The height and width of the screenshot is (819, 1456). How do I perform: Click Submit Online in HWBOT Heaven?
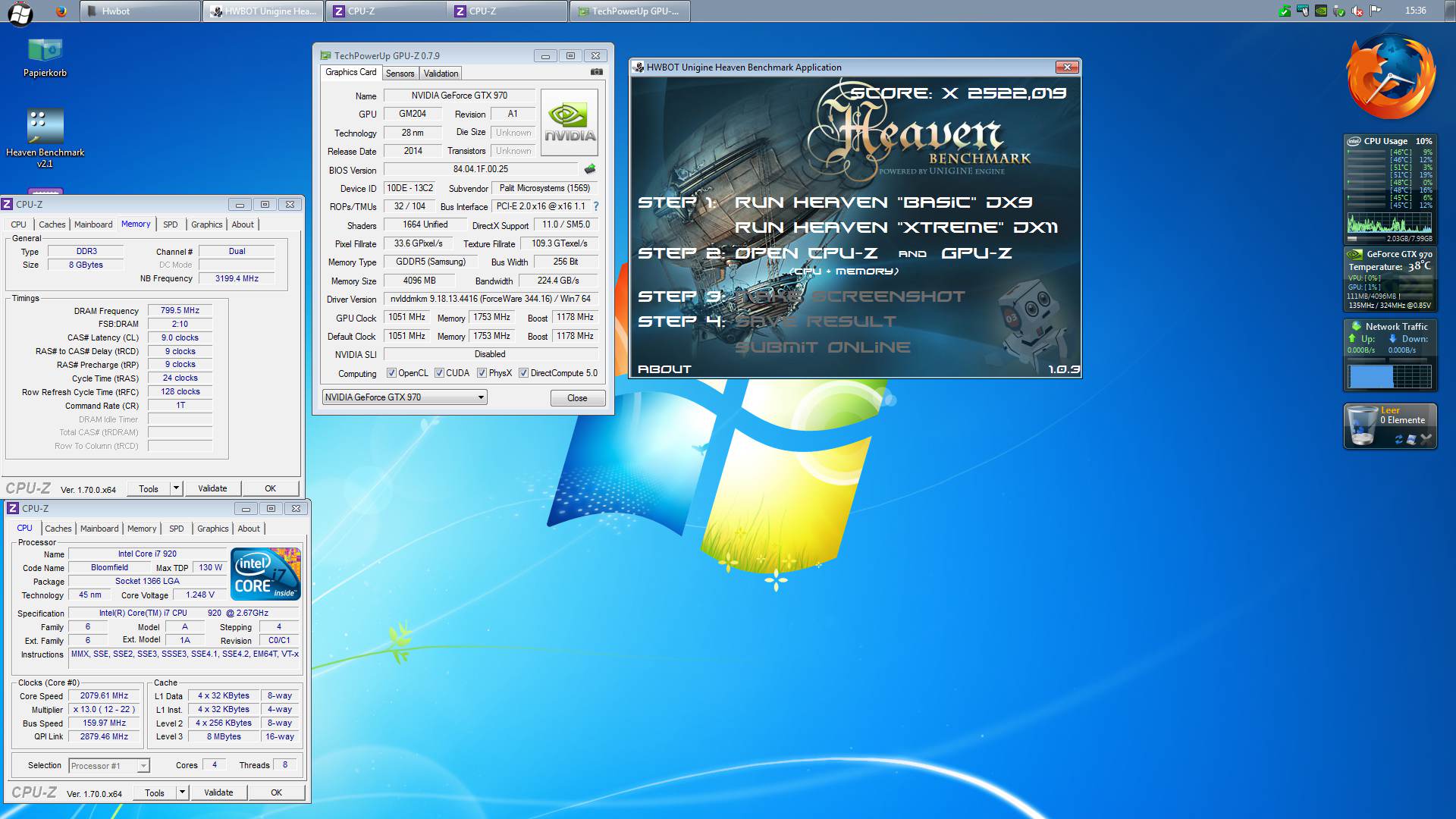click(822, 347)
